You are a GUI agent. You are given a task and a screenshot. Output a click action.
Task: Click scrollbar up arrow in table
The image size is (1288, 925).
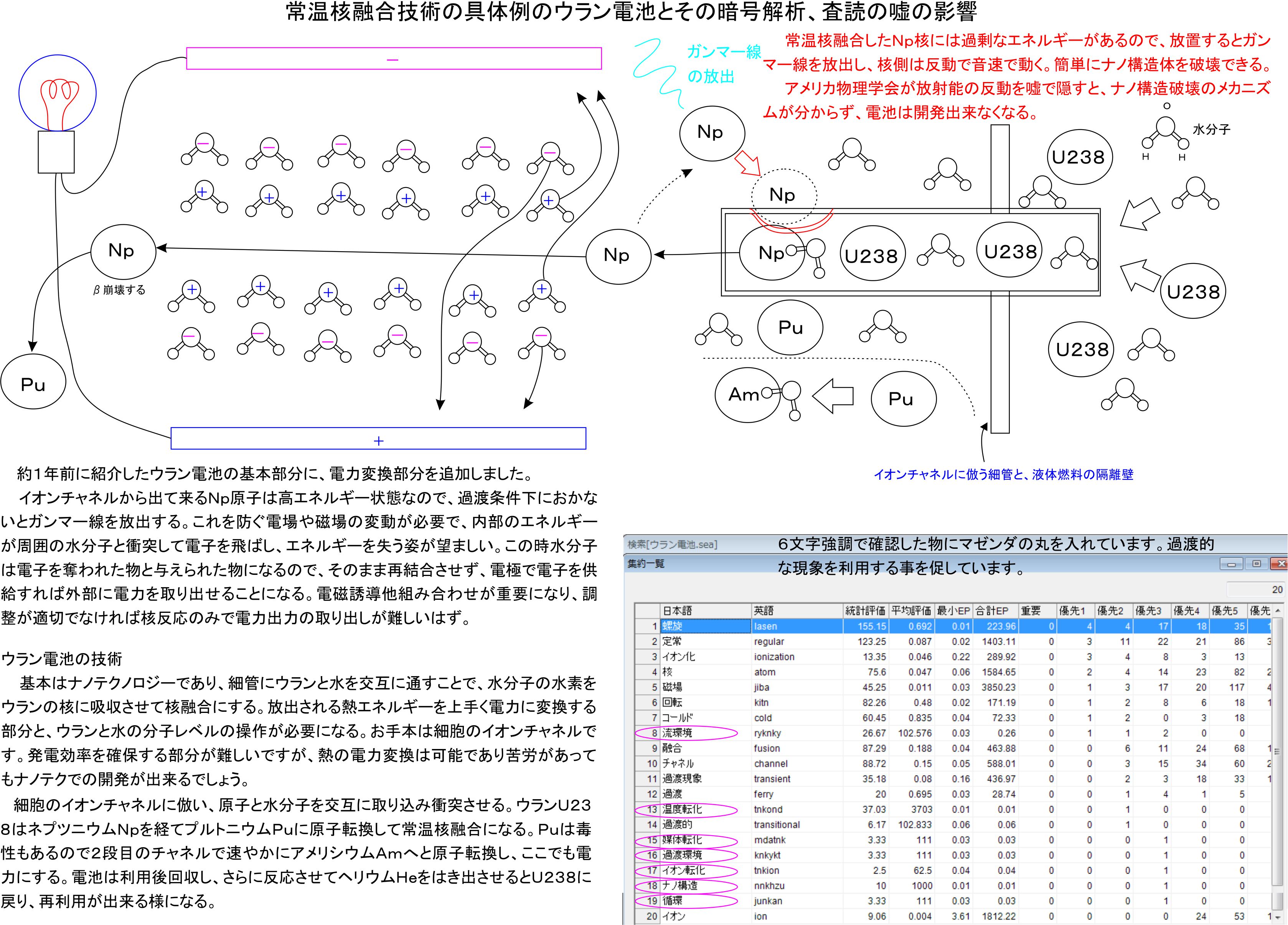(x=1277, y=611)
